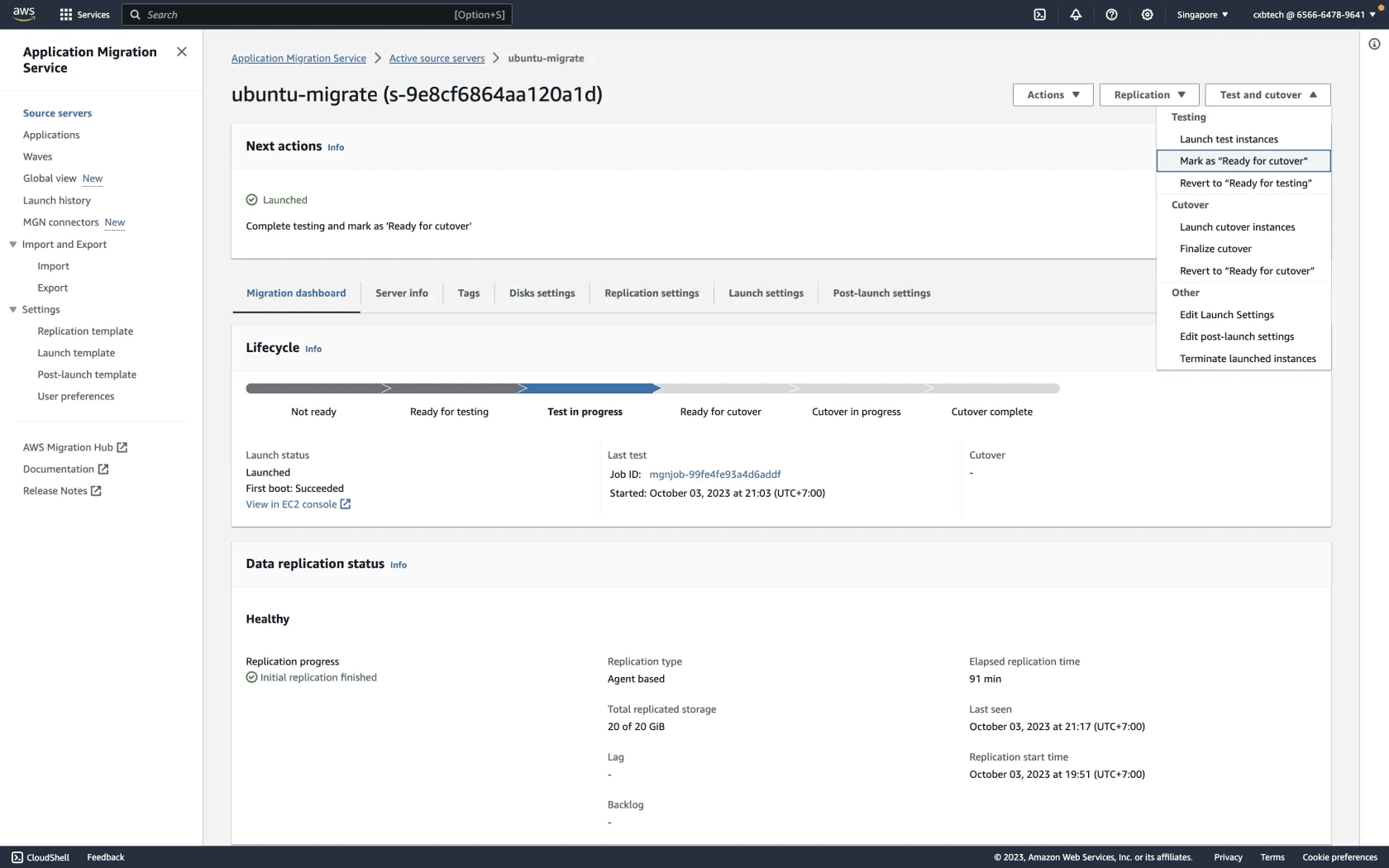Switch to Replication settings tab

point(652,293)
